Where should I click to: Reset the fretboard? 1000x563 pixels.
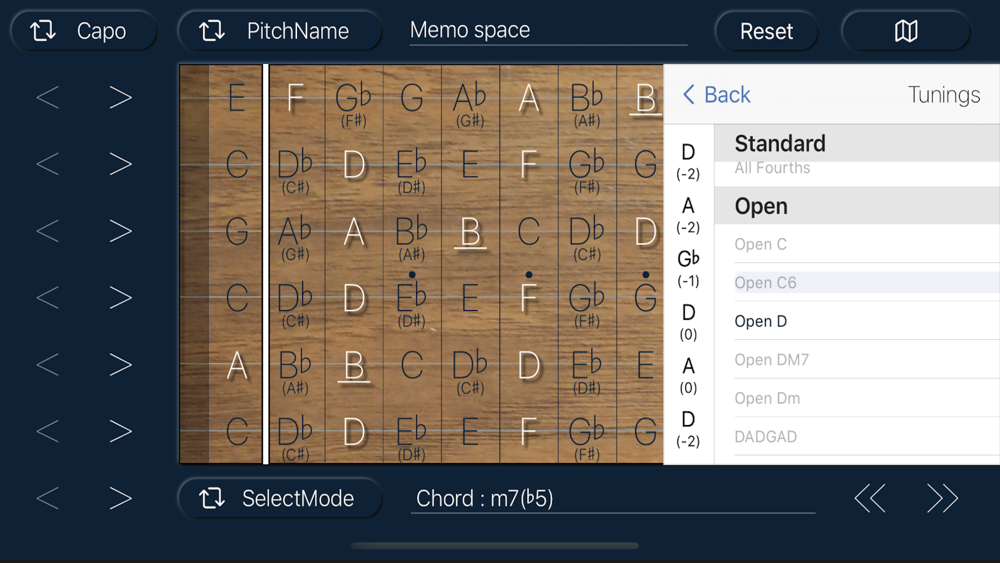766,31
